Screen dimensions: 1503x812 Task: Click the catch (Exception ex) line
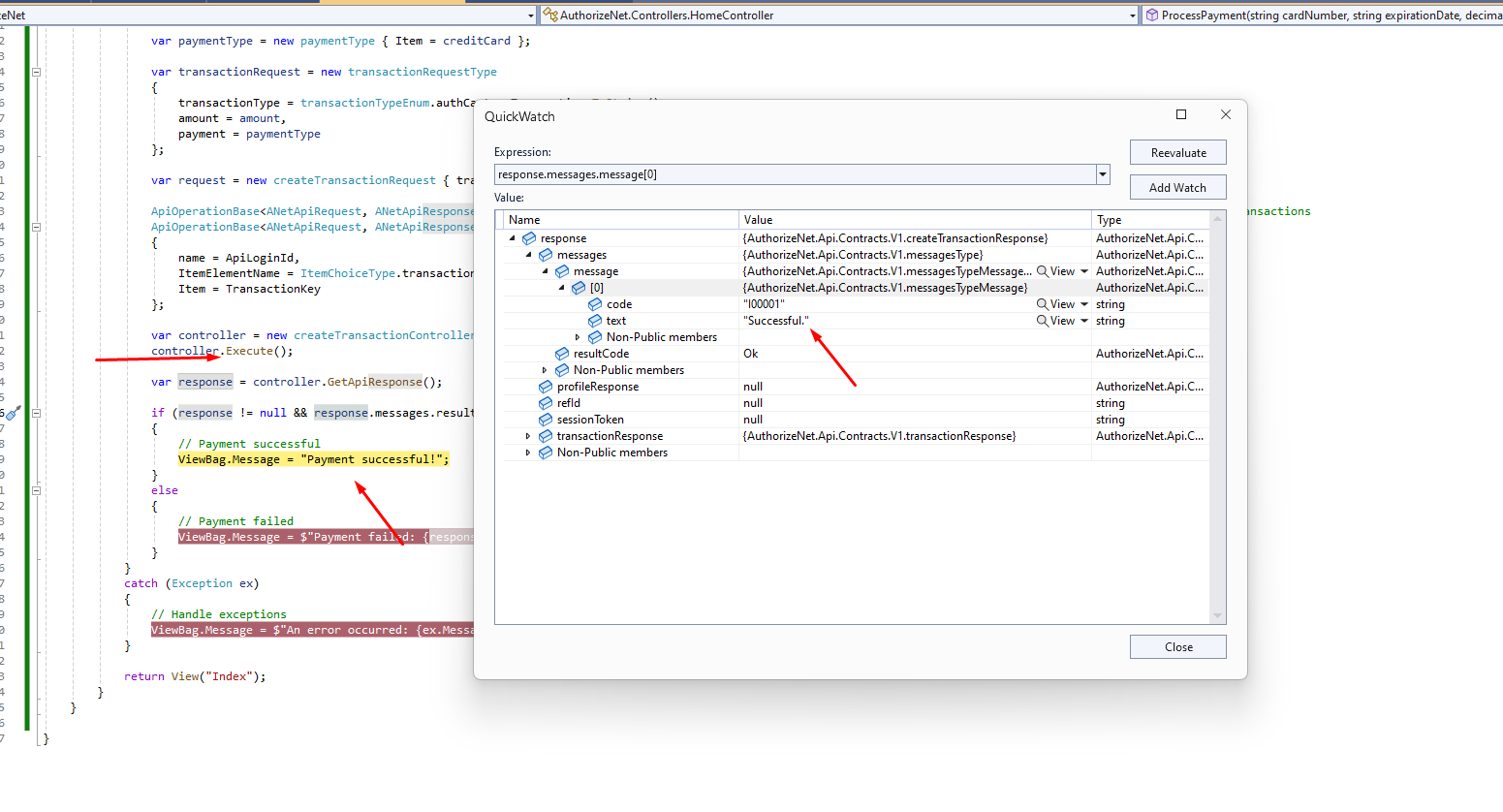tap(192, 583)
